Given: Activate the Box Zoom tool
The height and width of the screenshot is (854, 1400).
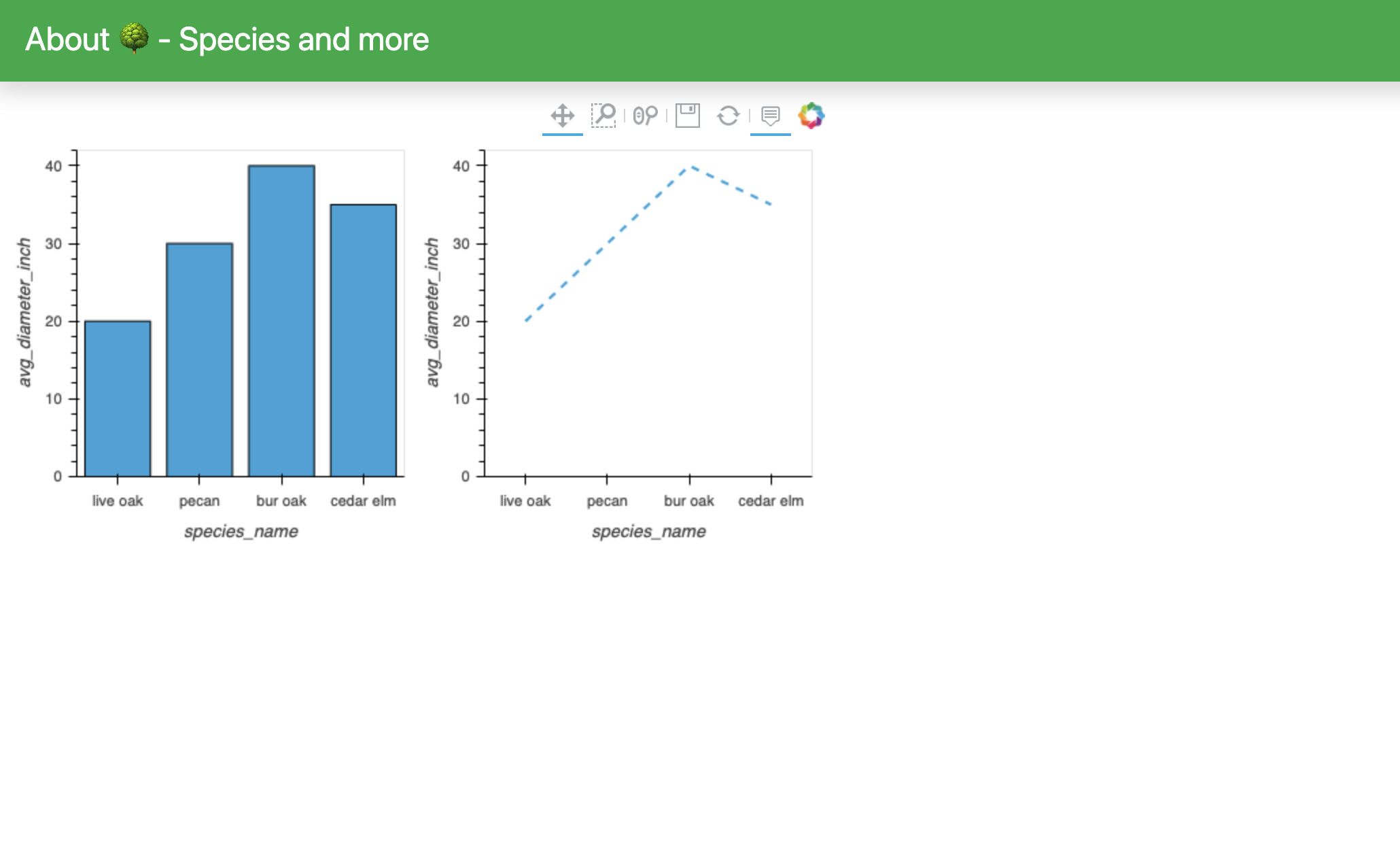Looking at the screenshot, I should coord(603,116).
